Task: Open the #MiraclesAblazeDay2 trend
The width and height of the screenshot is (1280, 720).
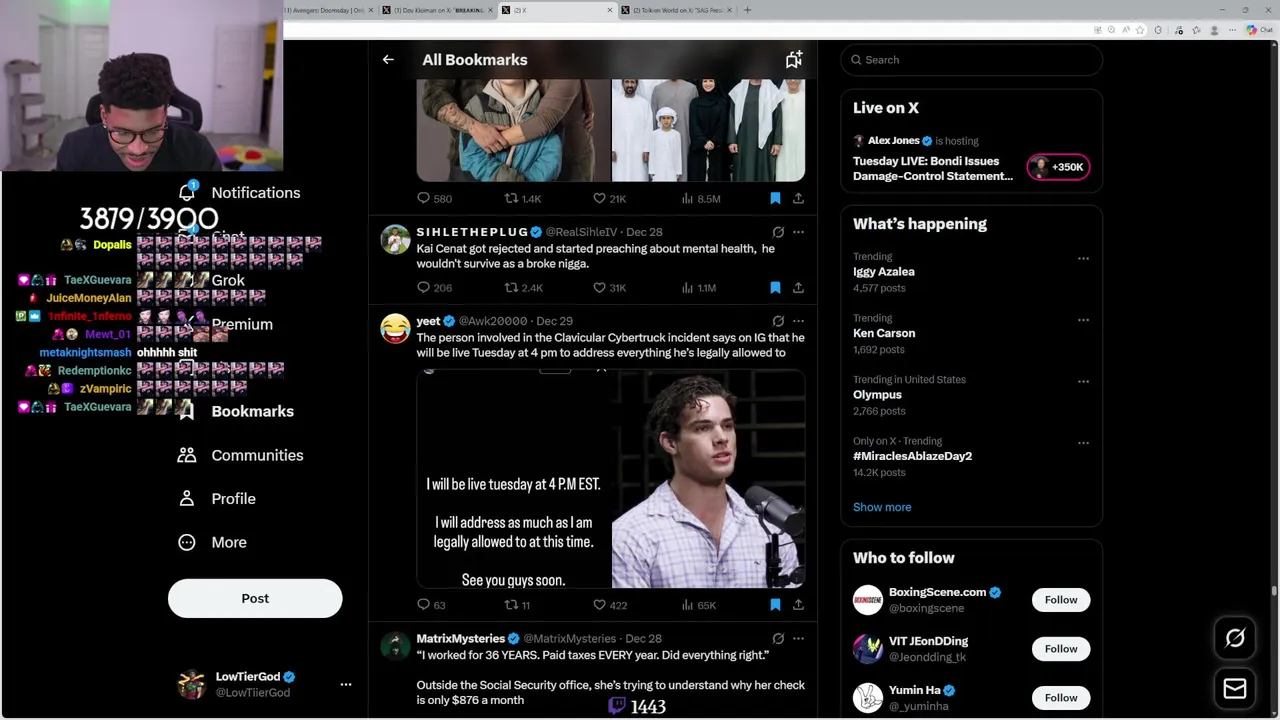Action: point(912,456)
